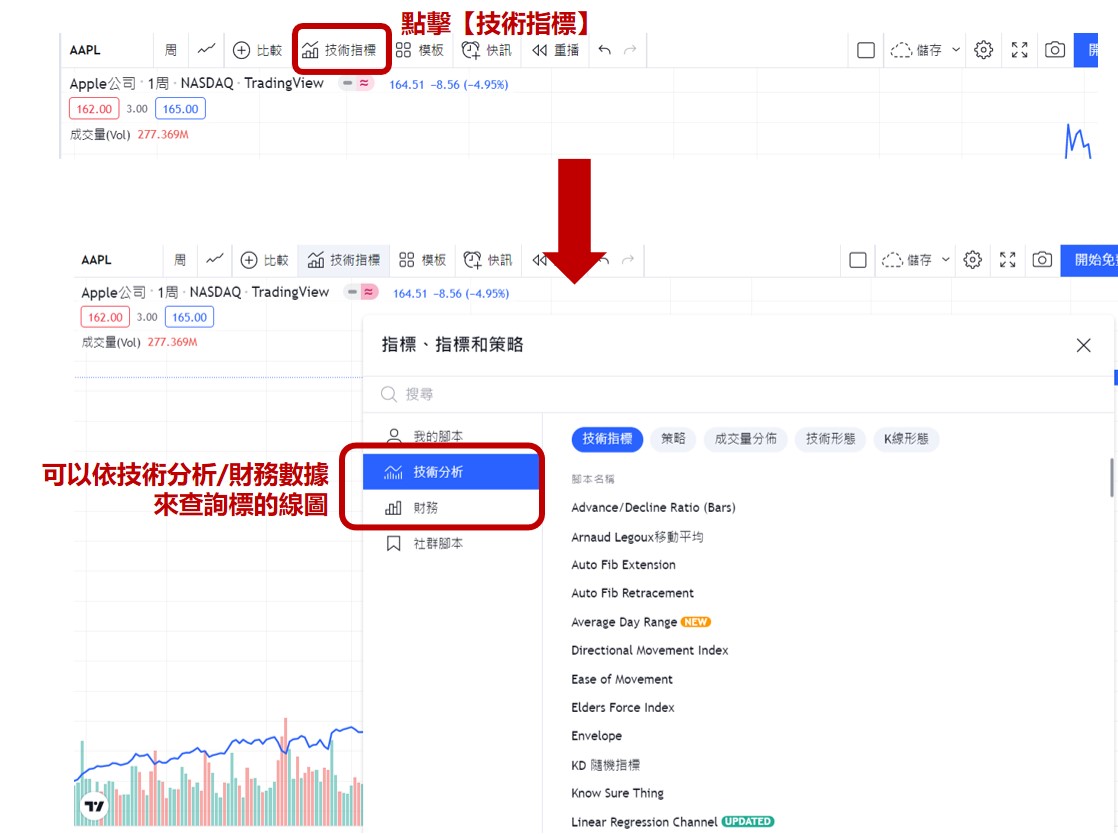
Task: Switch to the 成交量分佈 tab
Action: coord(745,439)
